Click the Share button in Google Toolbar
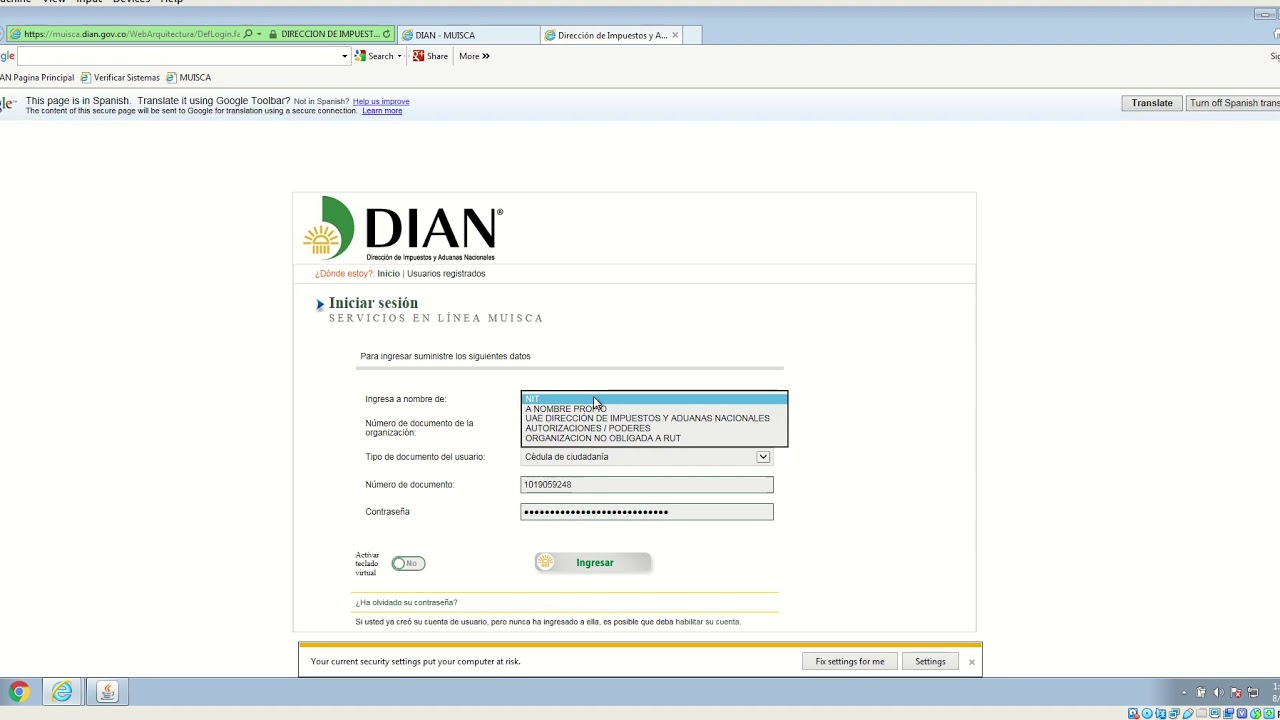This screenshot has width=1280, height=720. [431, 56]
